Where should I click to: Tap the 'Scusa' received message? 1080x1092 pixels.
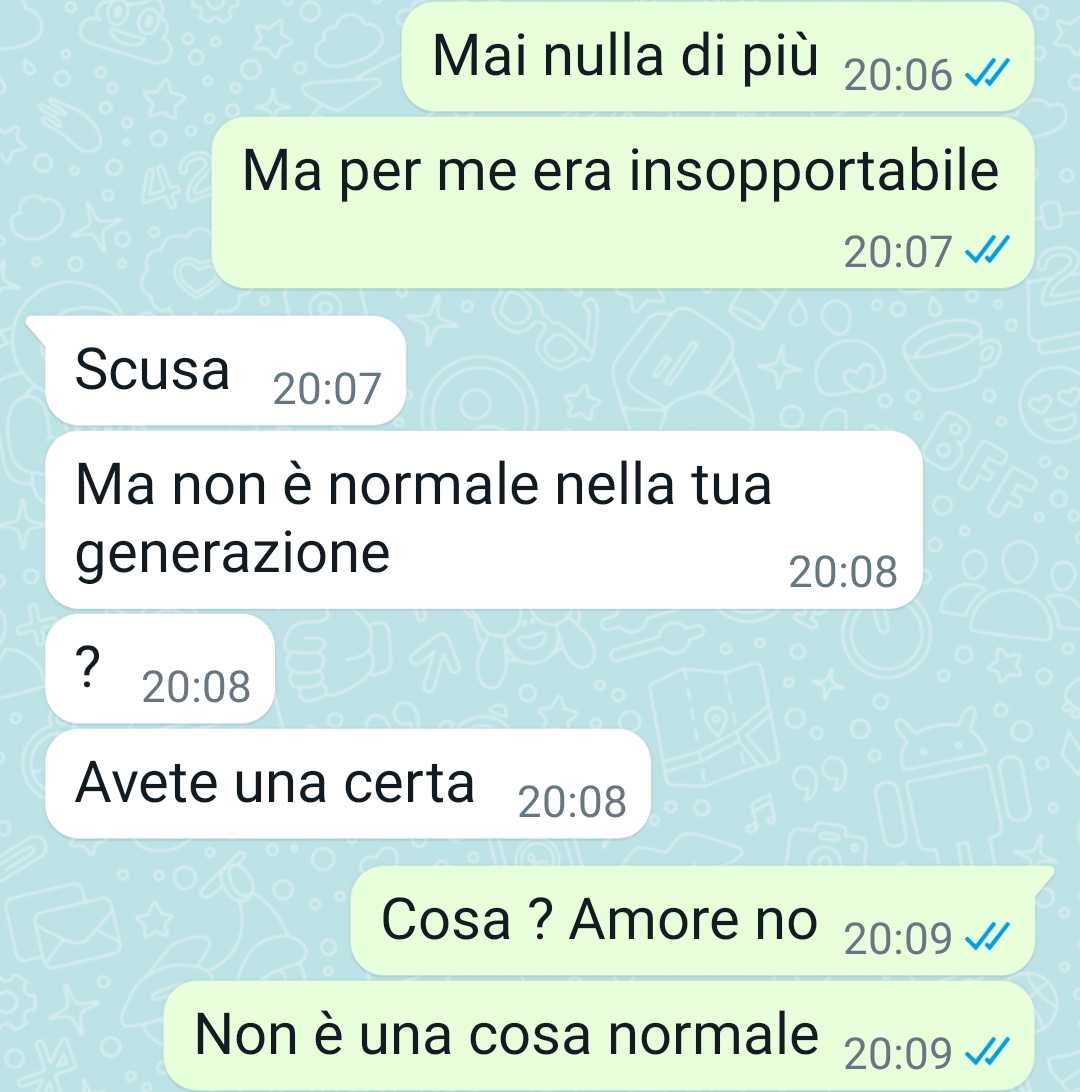225,370
